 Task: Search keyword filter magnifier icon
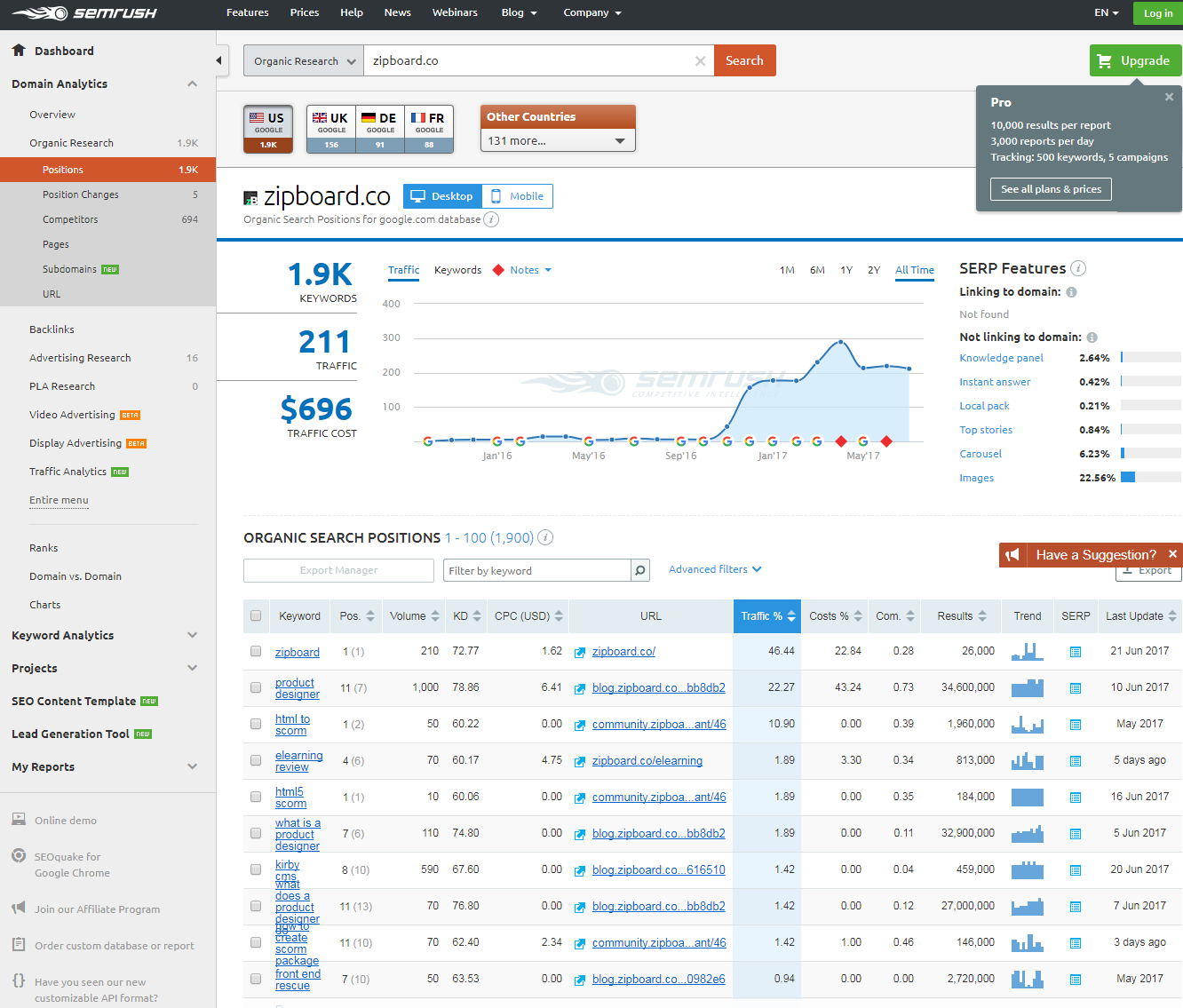point(639,570)
